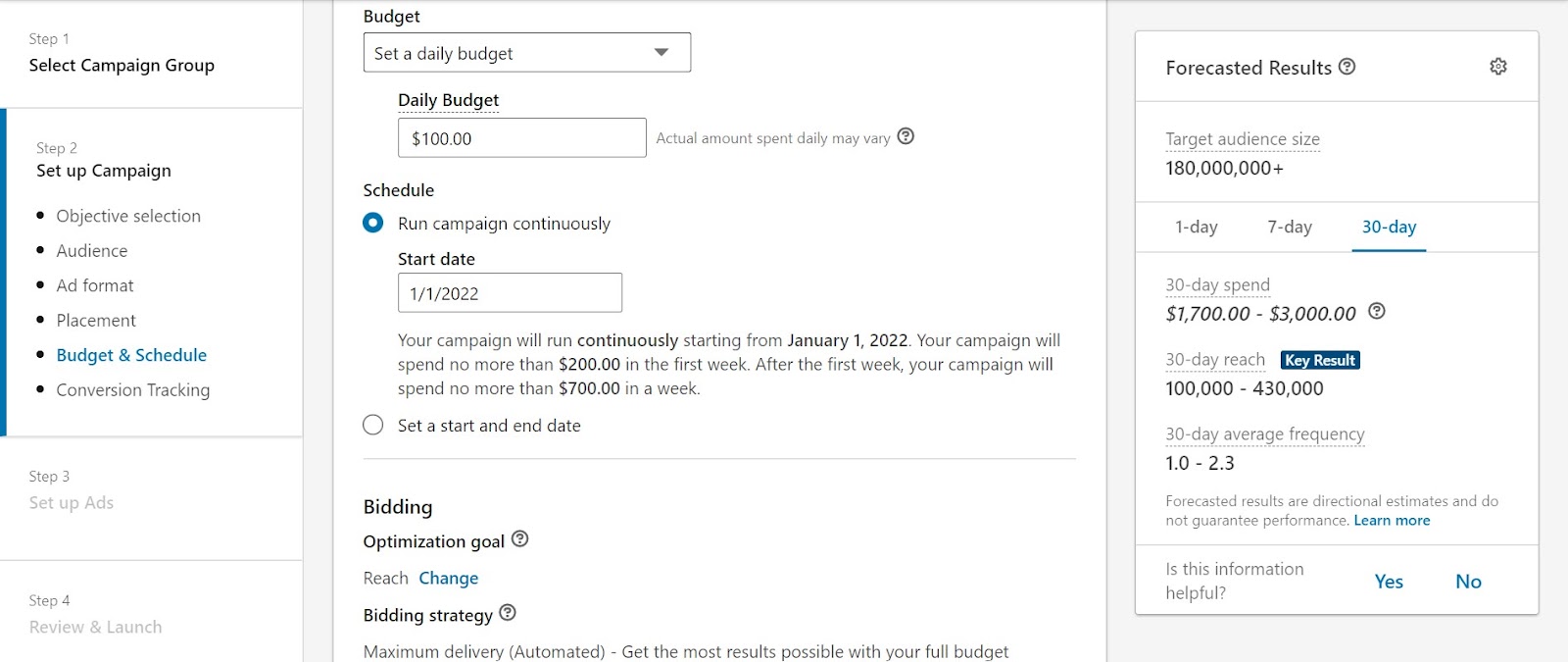Select the 30-day forecast tab
The width and height of the screenshot is (1568, 662).
click(x=1389, y=227)
